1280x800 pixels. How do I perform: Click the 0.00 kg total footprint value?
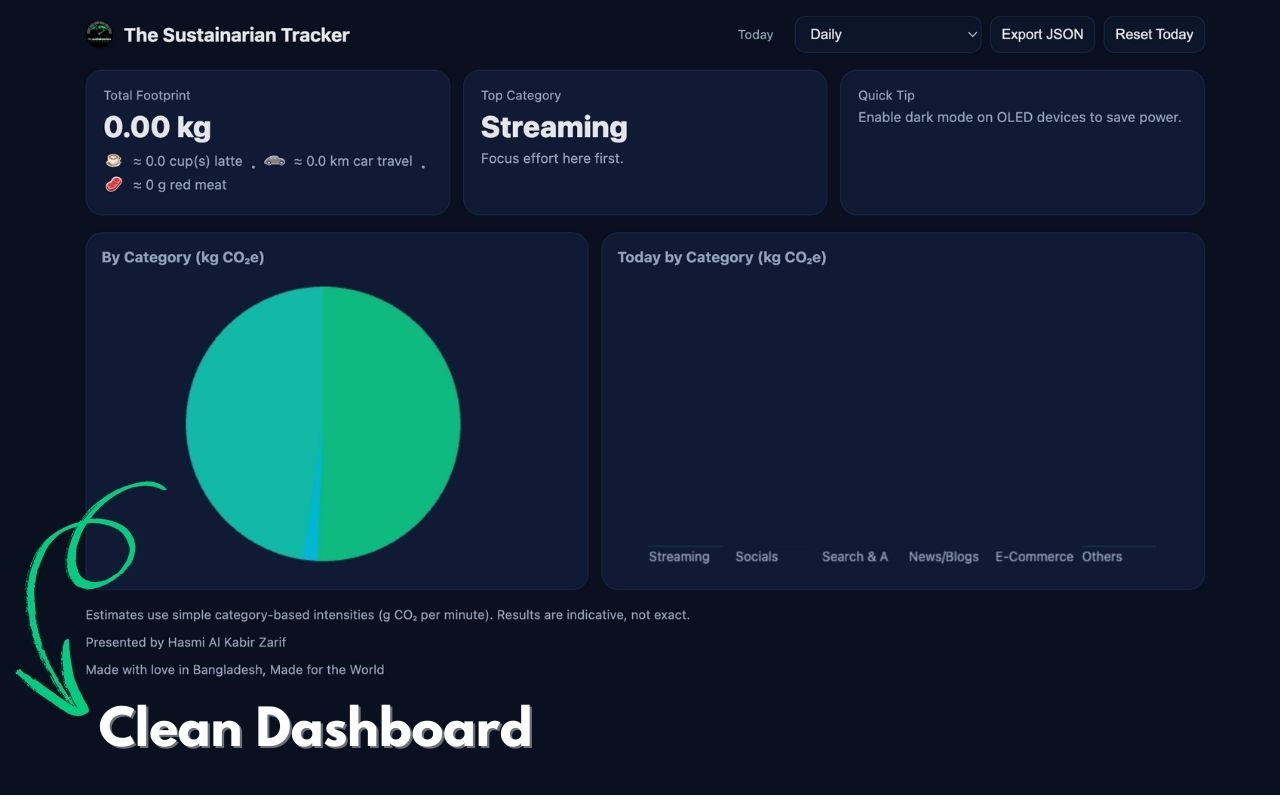coord(157,127)
